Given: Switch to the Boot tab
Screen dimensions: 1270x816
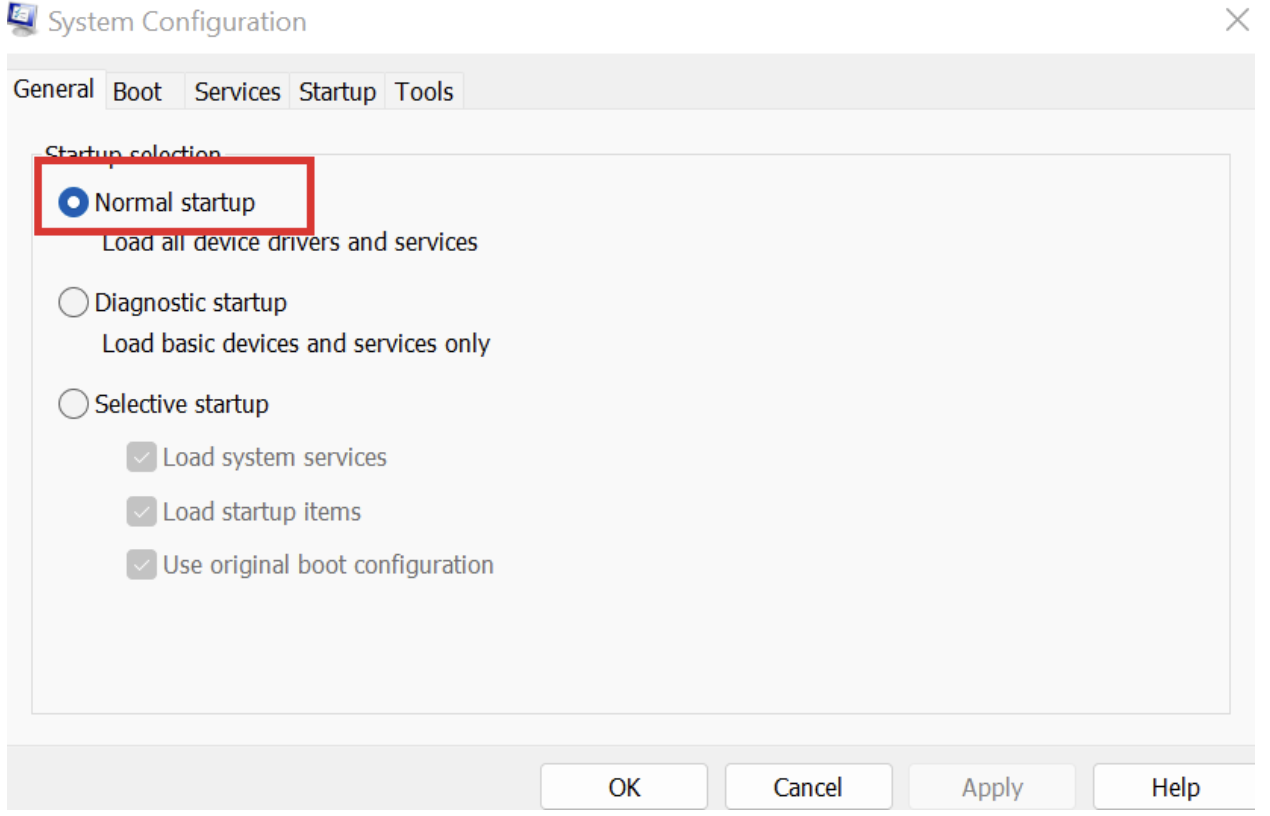Looking at the screenshot, I should pos(139,92).
